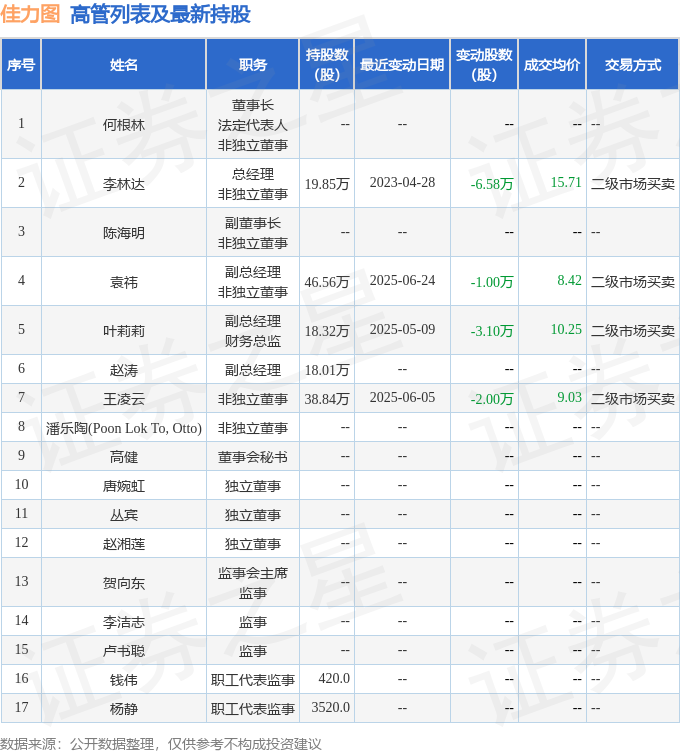This screenshot has height=753, width=680.
Task: Click the 数据来源 footer note
Action: coord(161,743)
